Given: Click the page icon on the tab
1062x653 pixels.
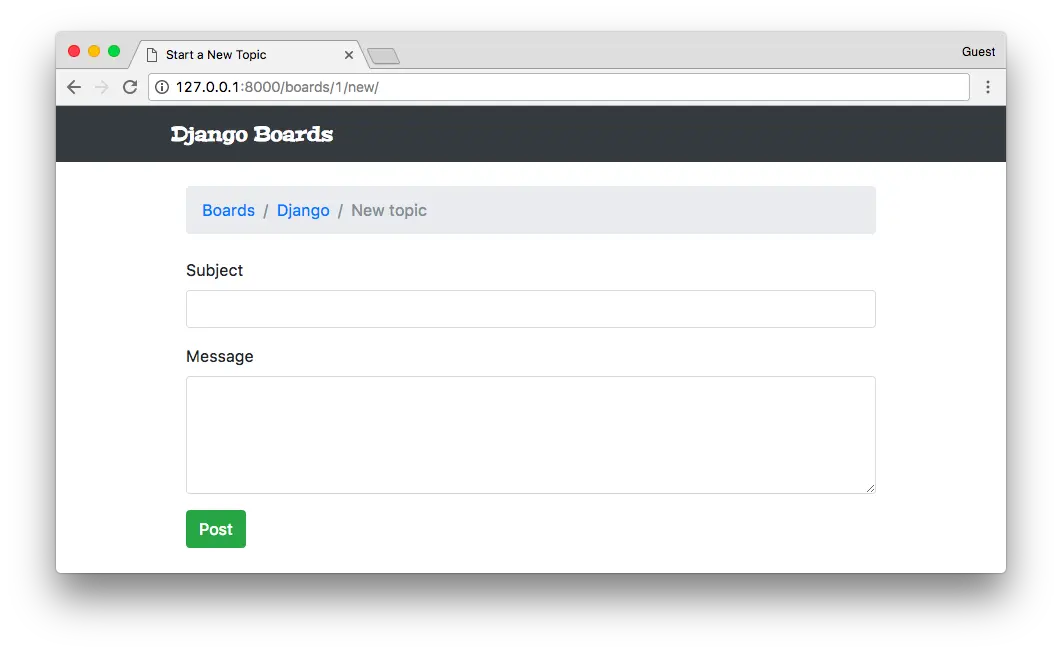Looking at the screenshot, I should (x=152, y=55).
